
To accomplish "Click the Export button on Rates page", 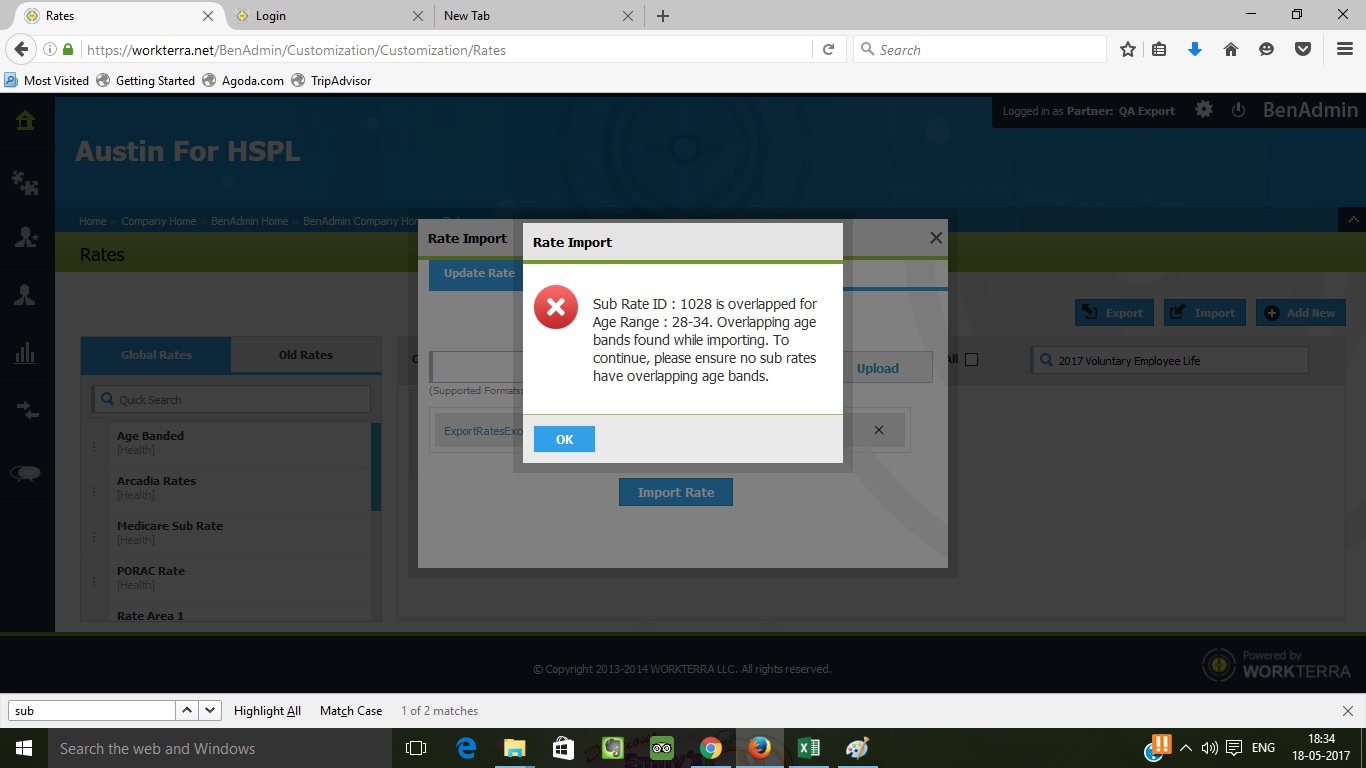I will [x=1114, y=313].
